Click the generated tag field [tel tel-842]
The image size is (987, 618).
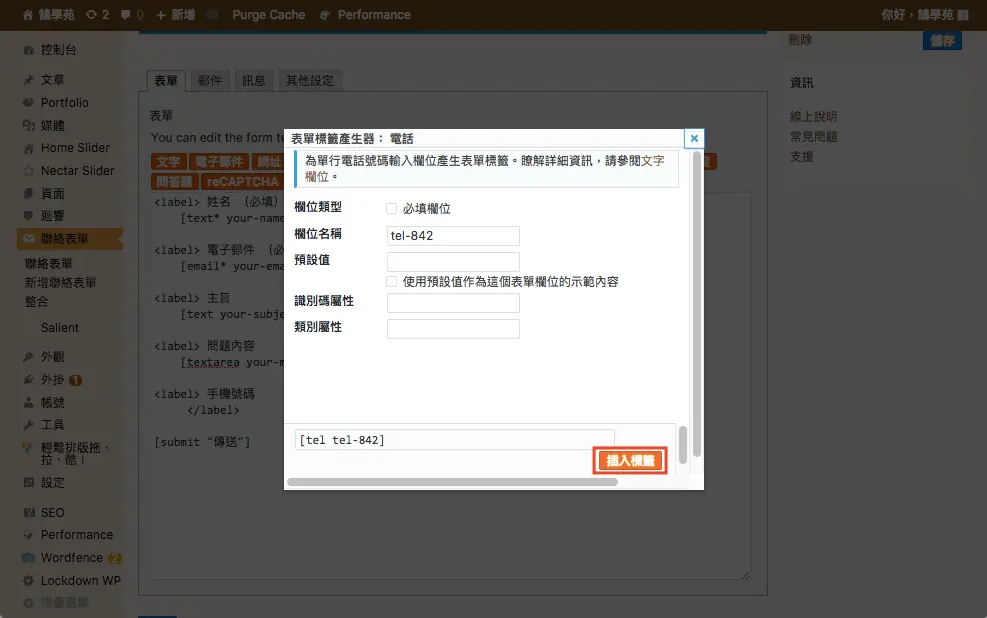(x=454, y=440)
